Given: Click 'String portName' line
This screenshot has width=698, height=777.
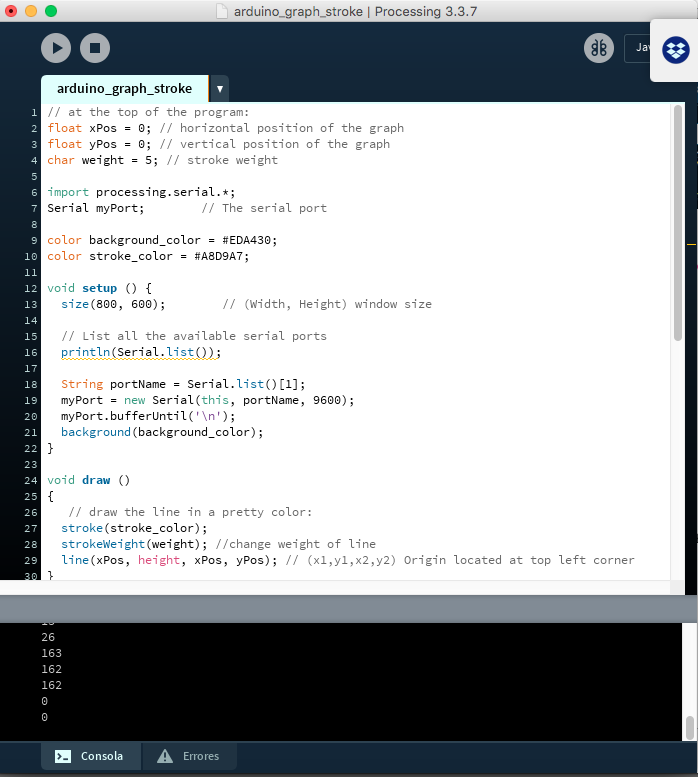Looking at the screenshot, I should point(183,384).
